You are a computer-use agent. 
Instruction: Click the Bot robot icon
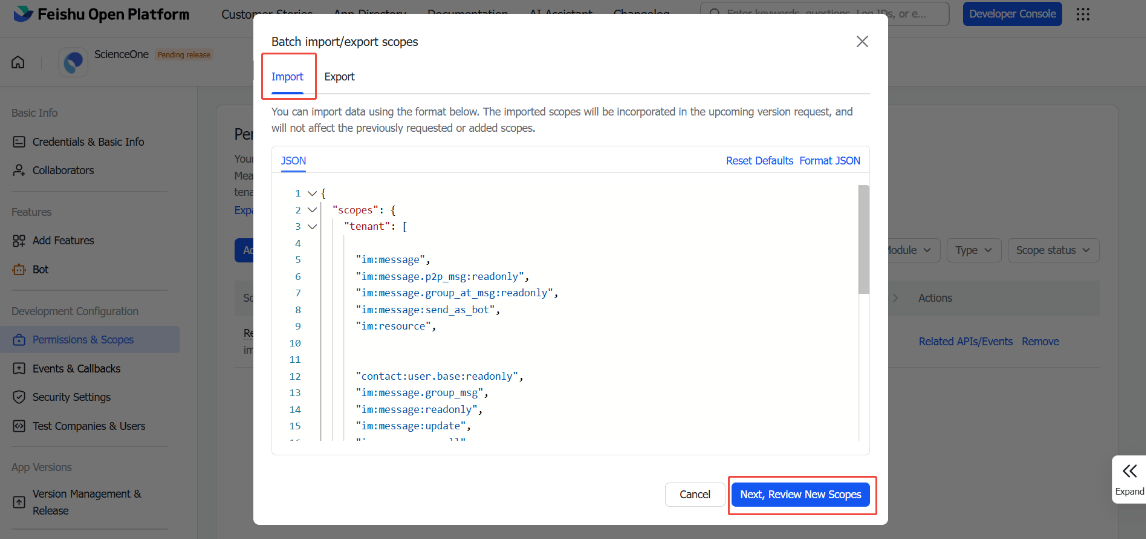click(19, 269)
